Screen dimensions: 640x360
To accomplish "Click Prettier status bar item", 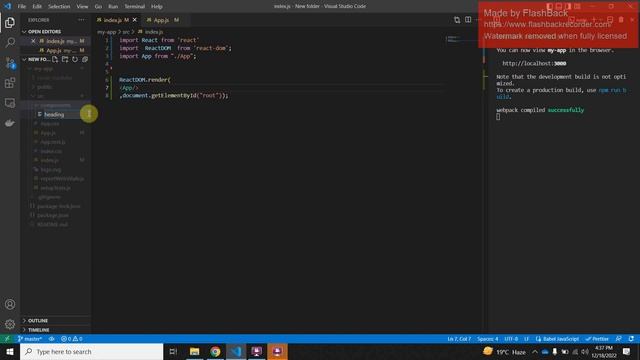I will click(597, 339).
